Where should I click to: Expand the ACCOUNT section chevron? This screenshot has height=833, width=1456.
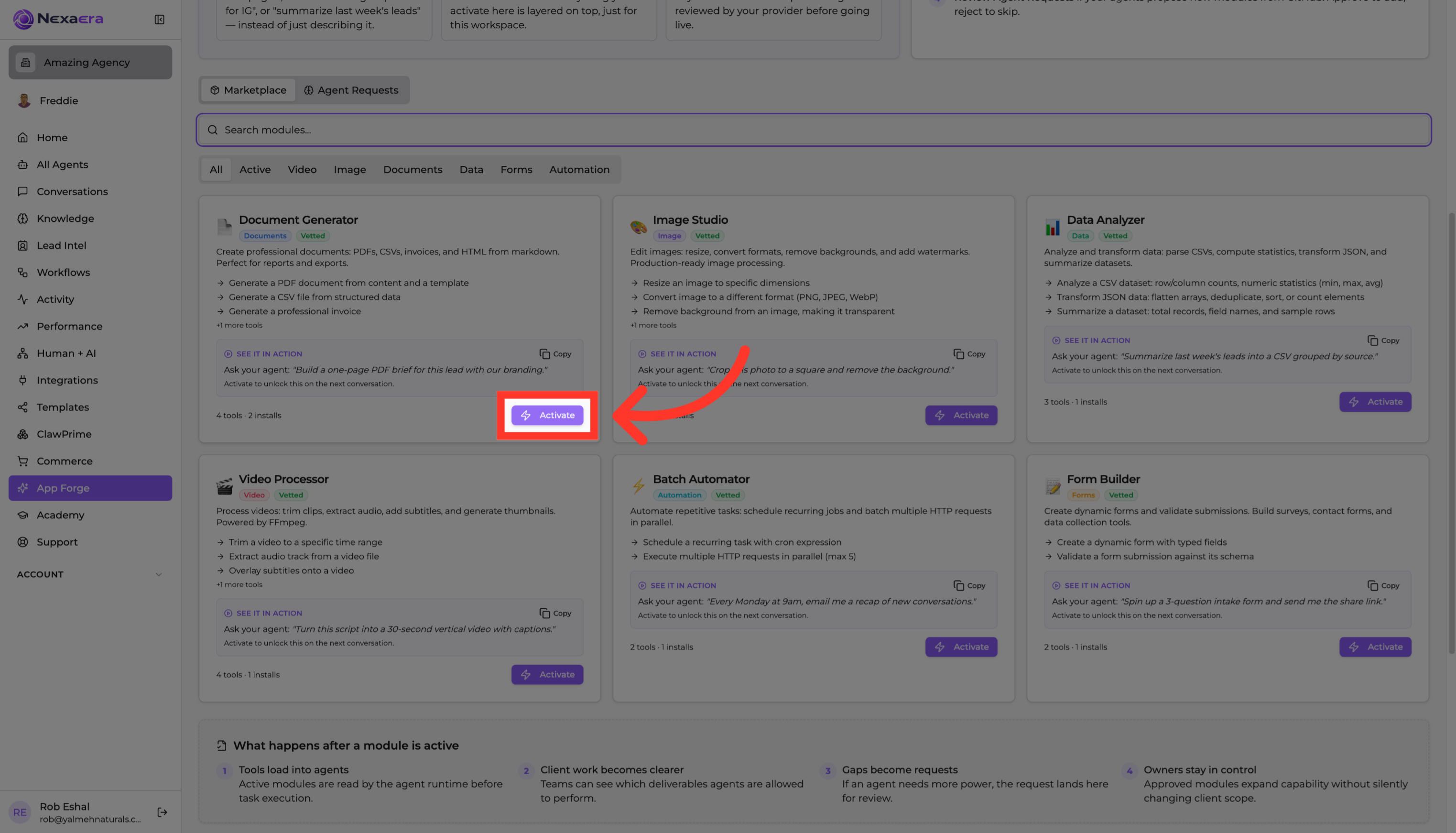point(159,574)
